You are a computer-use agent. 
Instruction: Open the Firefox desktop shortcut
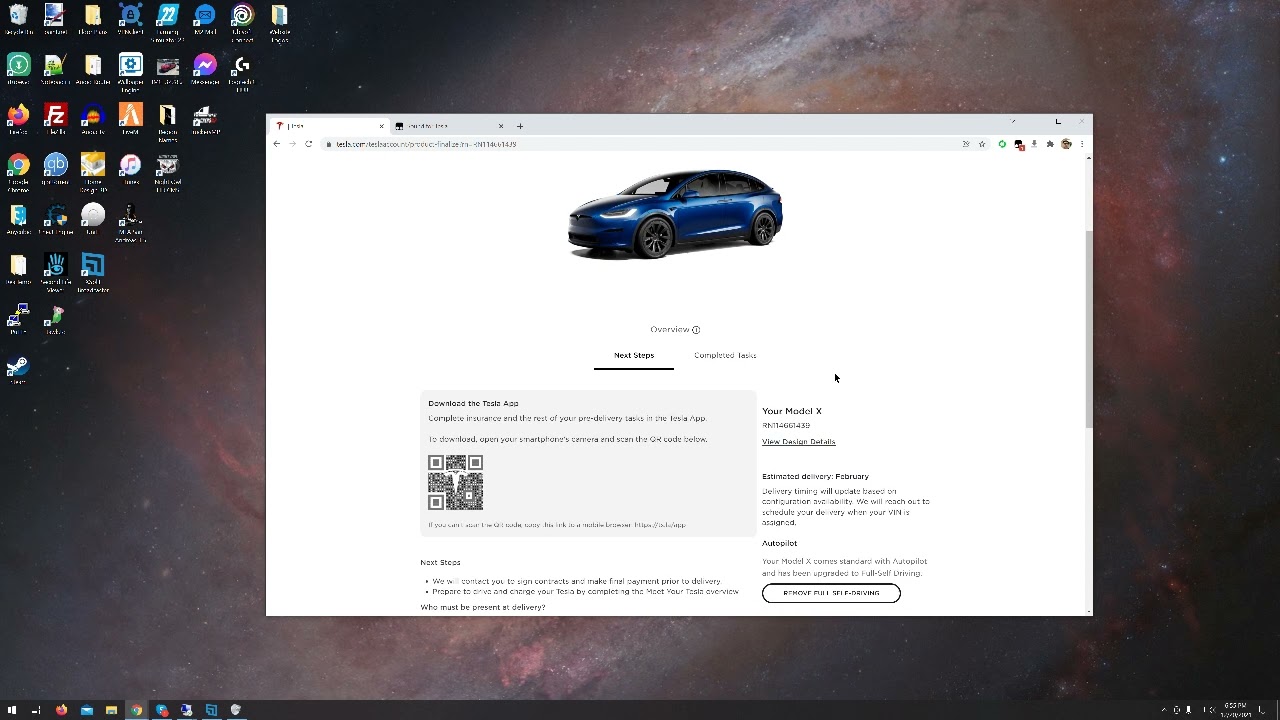[x=18, y=120]
